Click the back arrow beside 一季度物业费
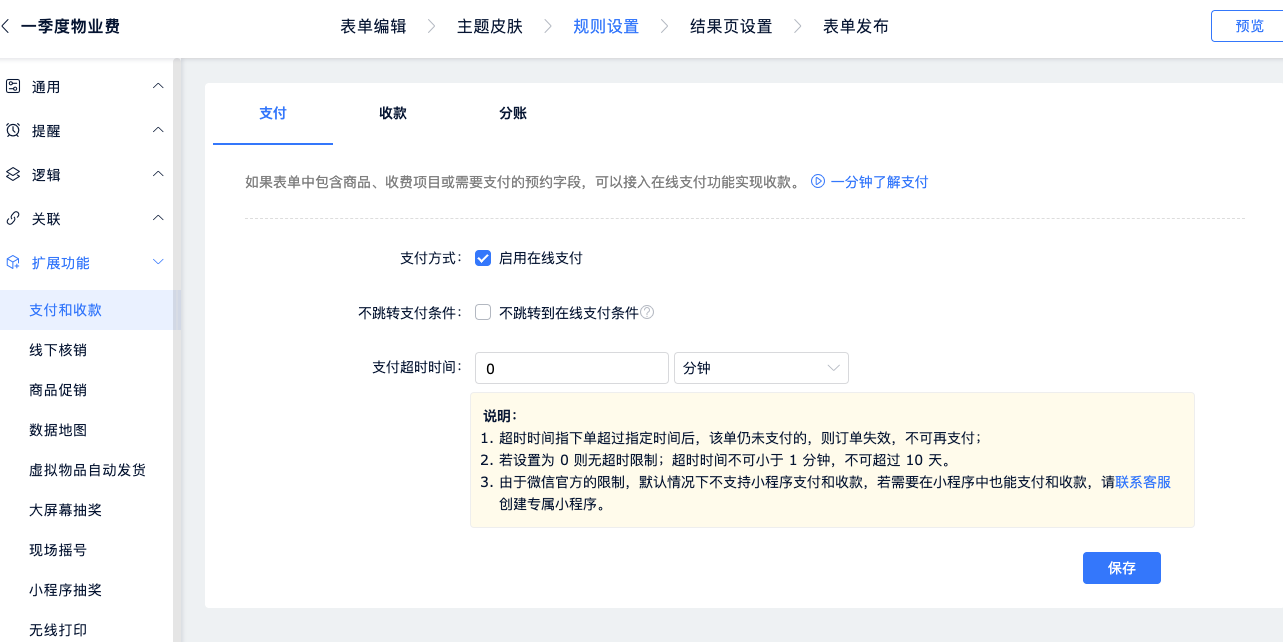This screenshot has width=1283, height=642. tap(6, 26)
